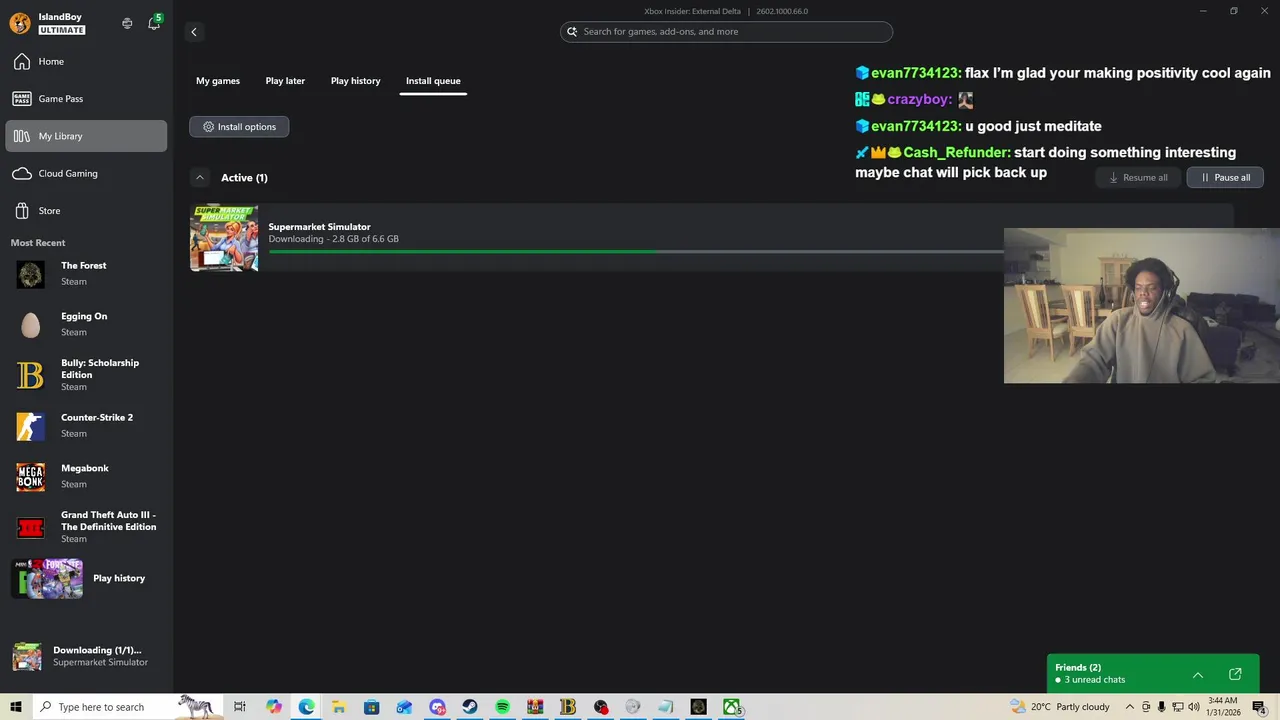Click the search games field

pos(726,32)
